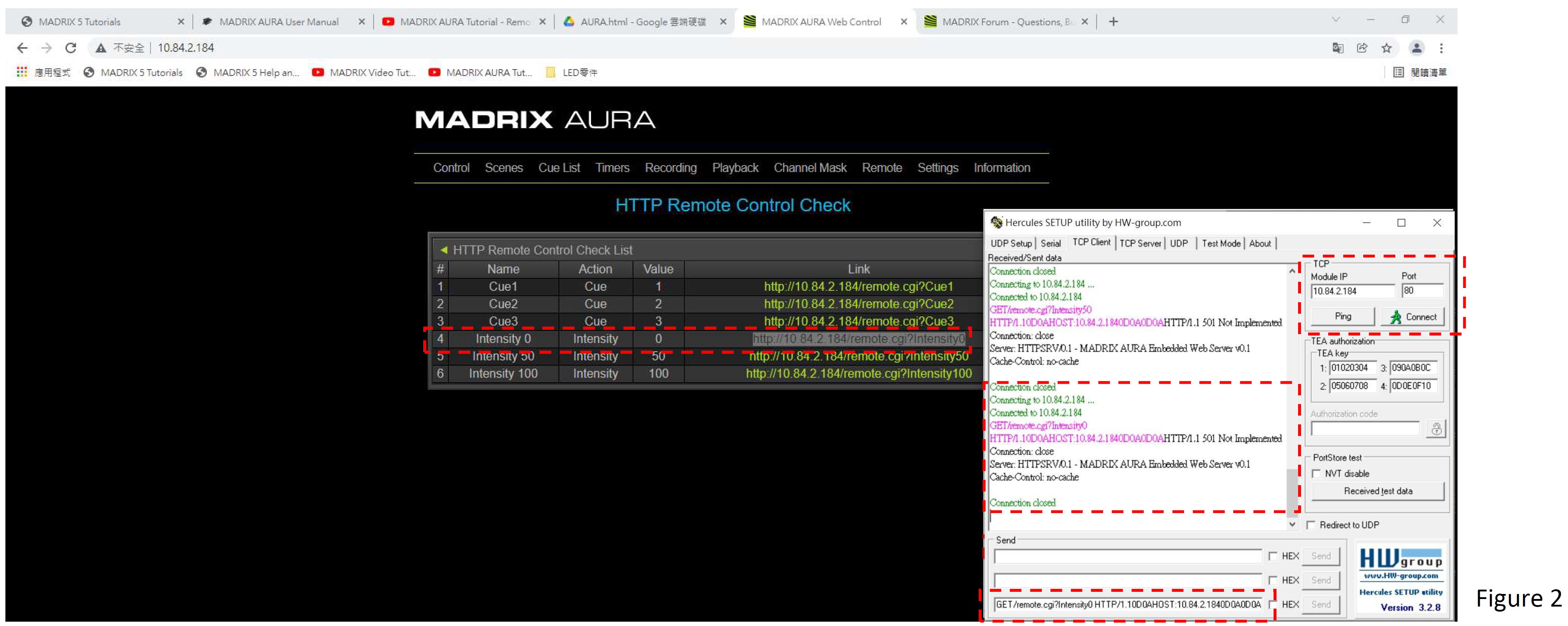This screenshot has width=1568, height=626.
Task: Open a new browser tab with plus
Action: (1113, 22)
